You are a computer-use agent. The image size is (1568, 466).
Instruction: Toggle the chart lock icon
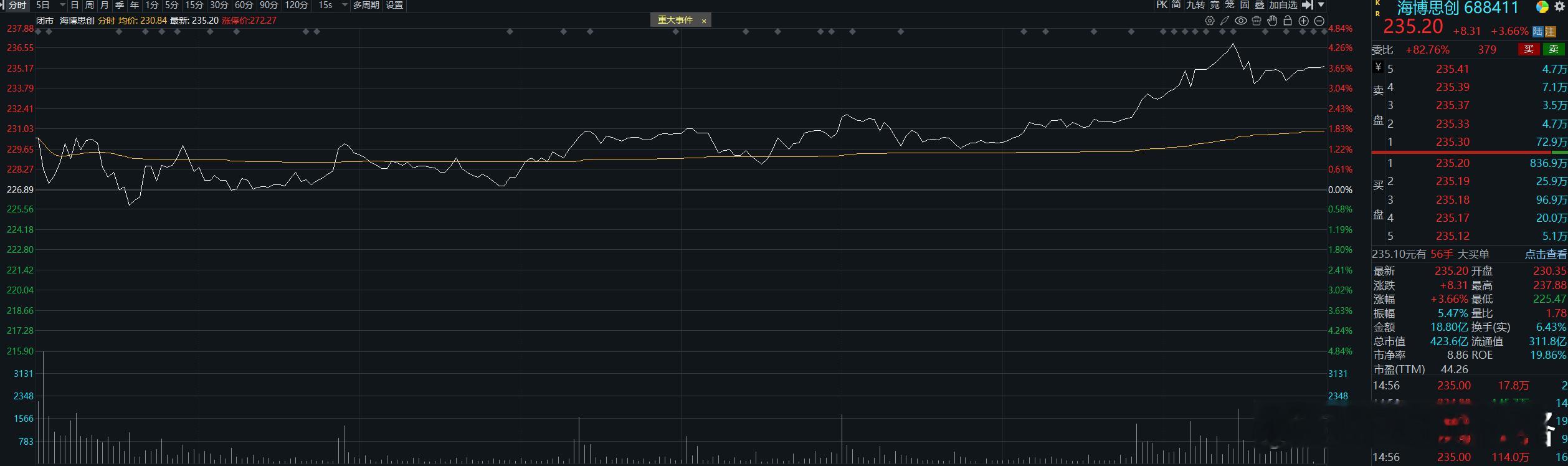(x=1288, y=21)
